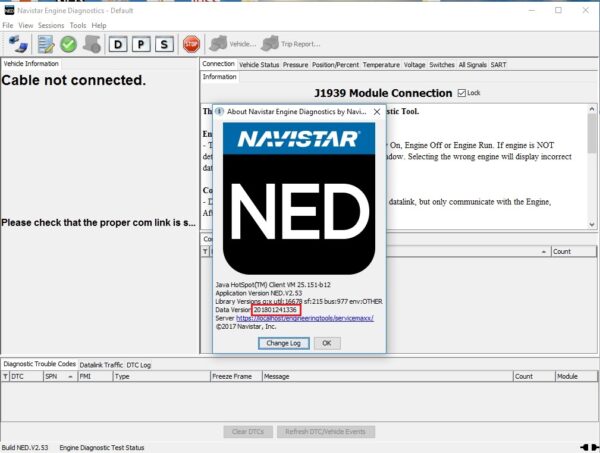Open the File menu
600x453 pixels.
click(x=8, y=26)
